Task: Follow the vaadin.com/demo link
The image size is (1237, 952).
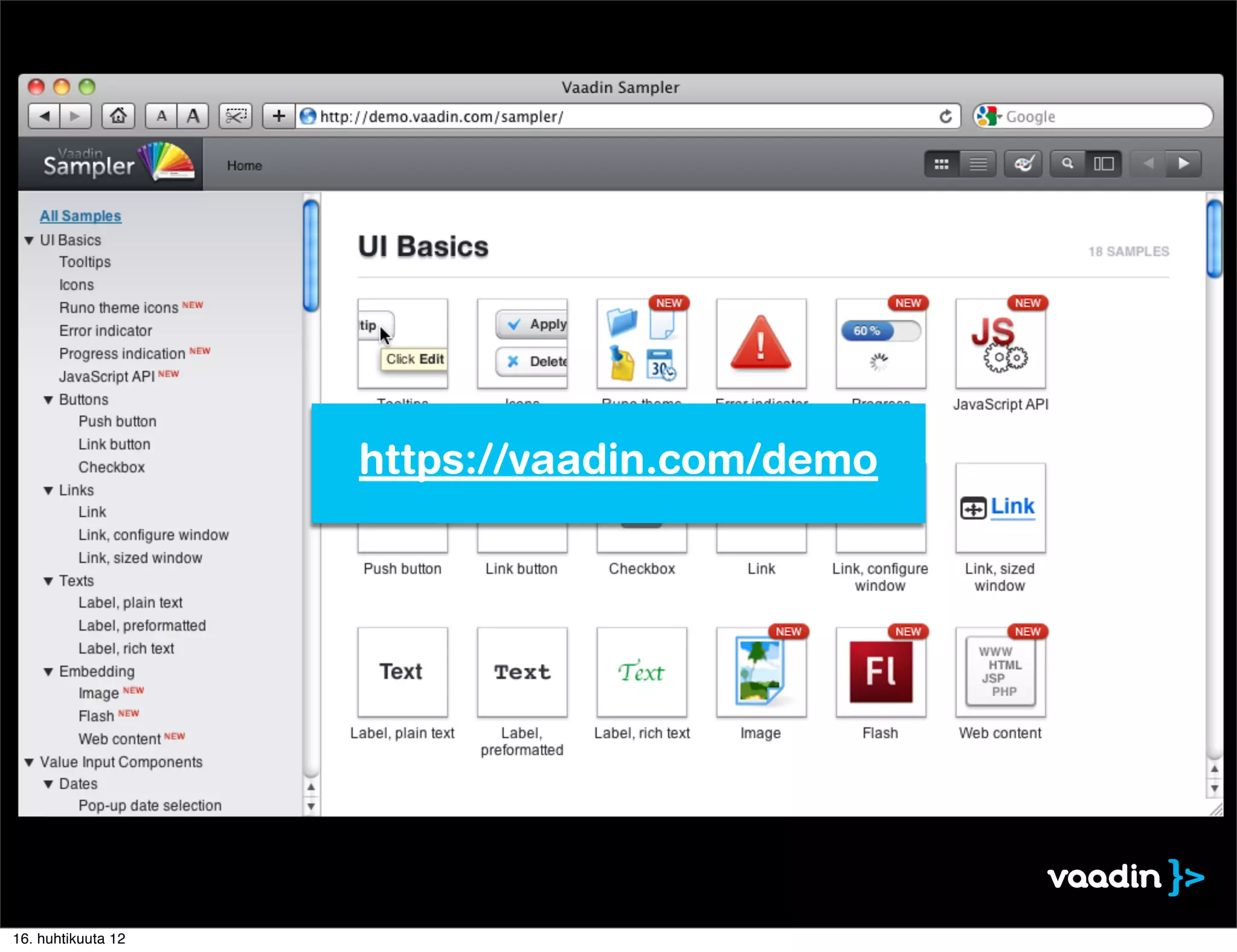Action: click(617, 460)
